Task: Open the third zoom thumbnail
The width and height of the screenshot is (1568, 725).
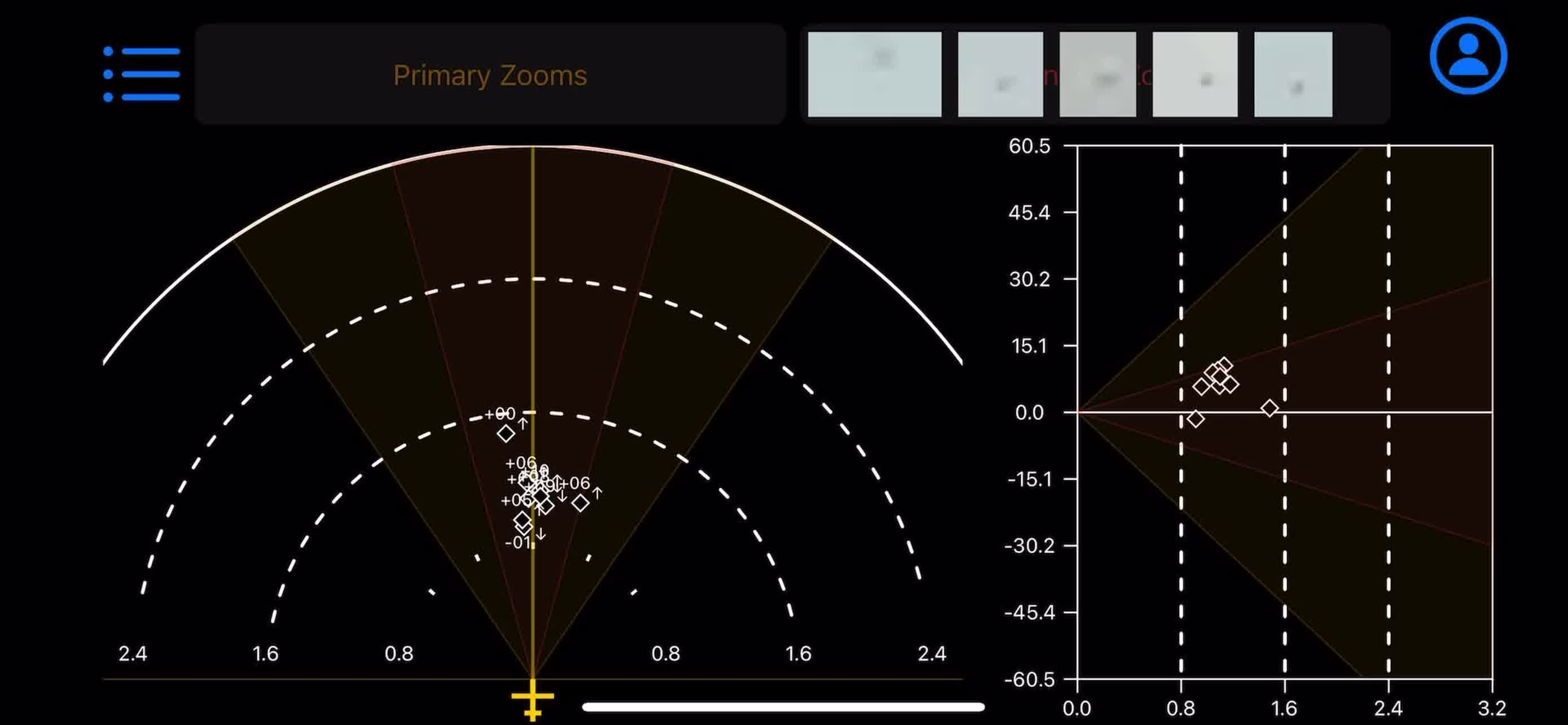Action: [1097, 75]
